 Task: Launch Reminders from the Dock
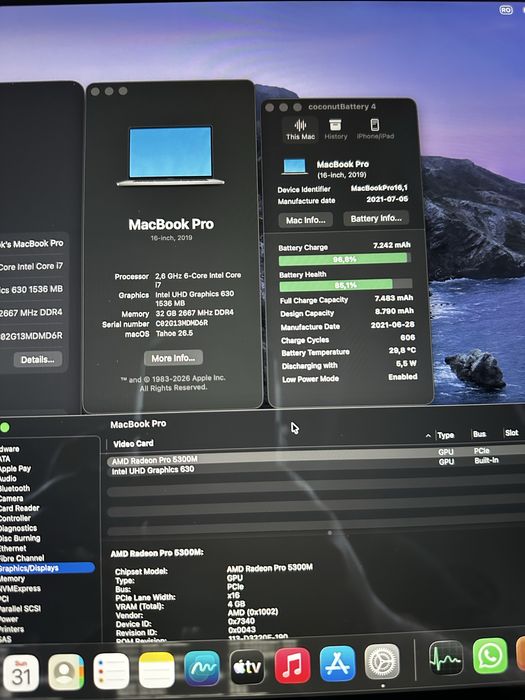tap(111, 671)
